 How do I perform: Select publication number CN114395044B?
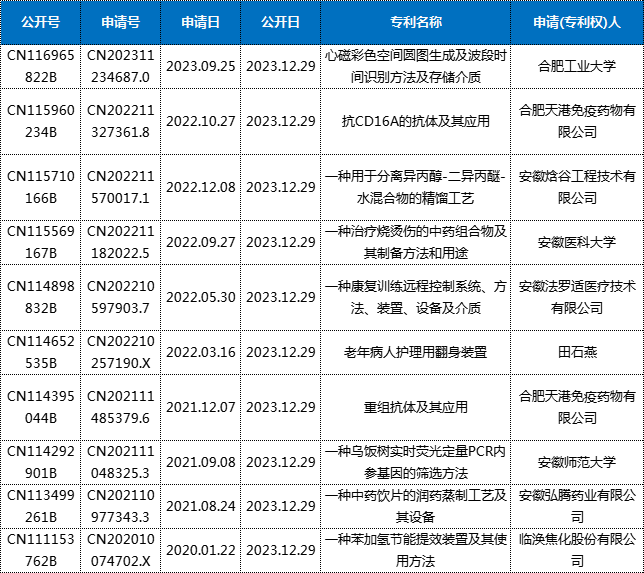point(41,407)
